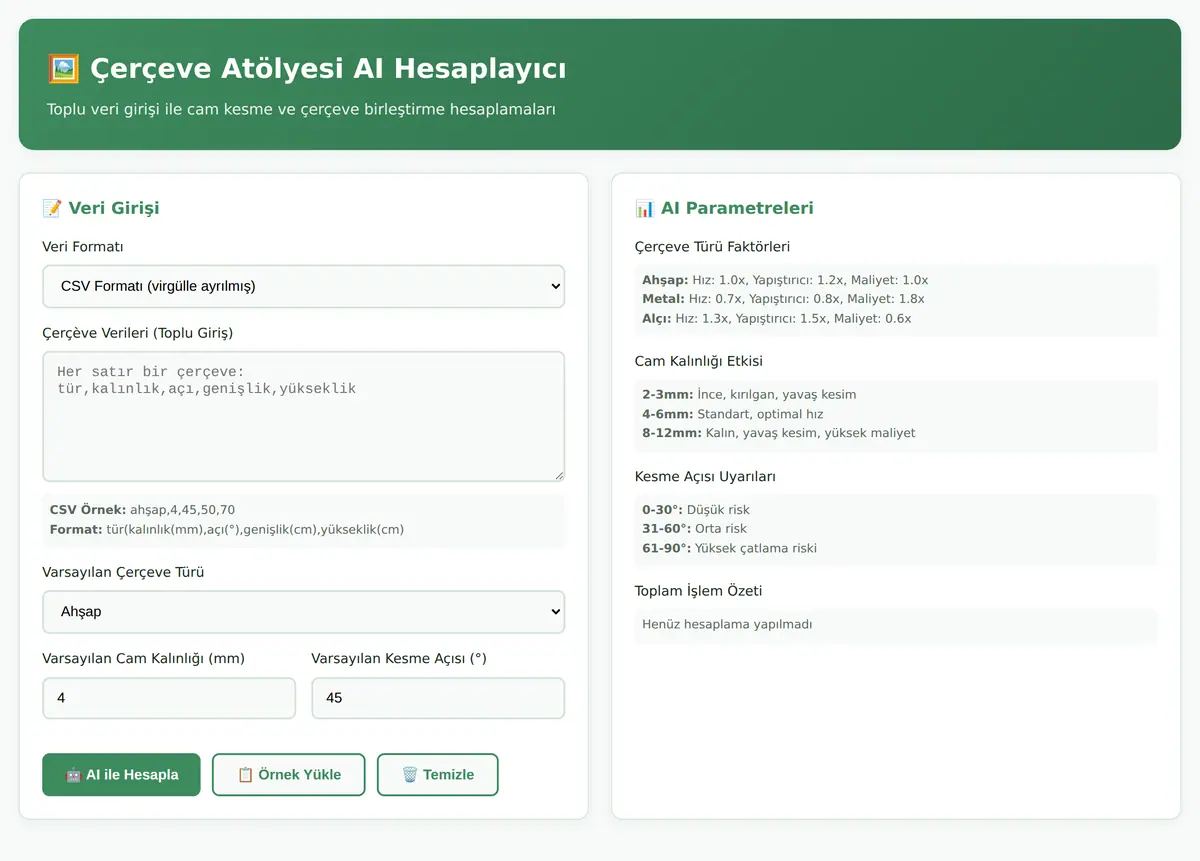Click the Varsayılan Cam Kalınlığı input field
The image size is (1200, 861).
pos(169,698)
